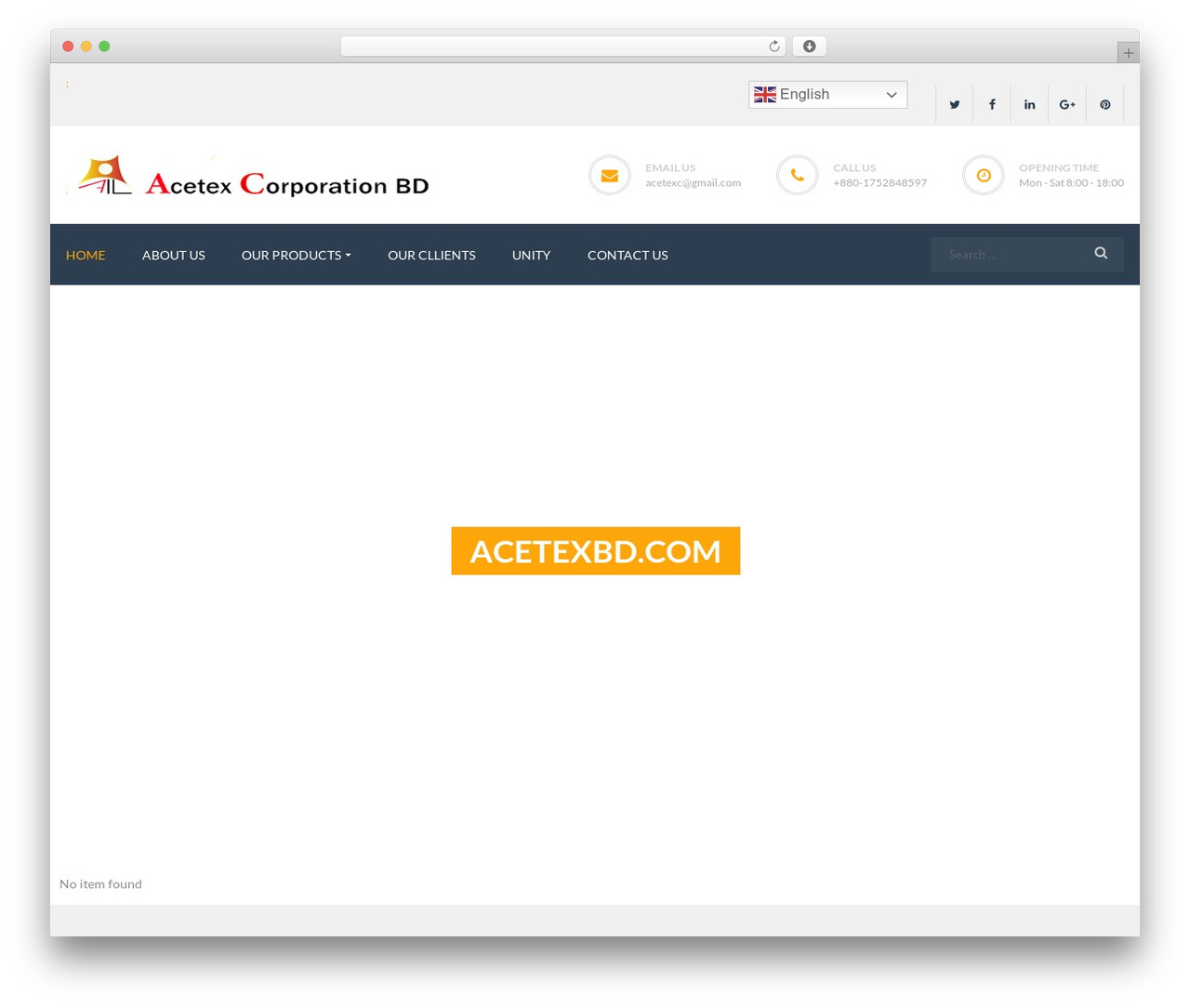The height and width of the screenshot is (1008, 1190).
Task: Close the browser window with red button
Action: click(68, 46)
